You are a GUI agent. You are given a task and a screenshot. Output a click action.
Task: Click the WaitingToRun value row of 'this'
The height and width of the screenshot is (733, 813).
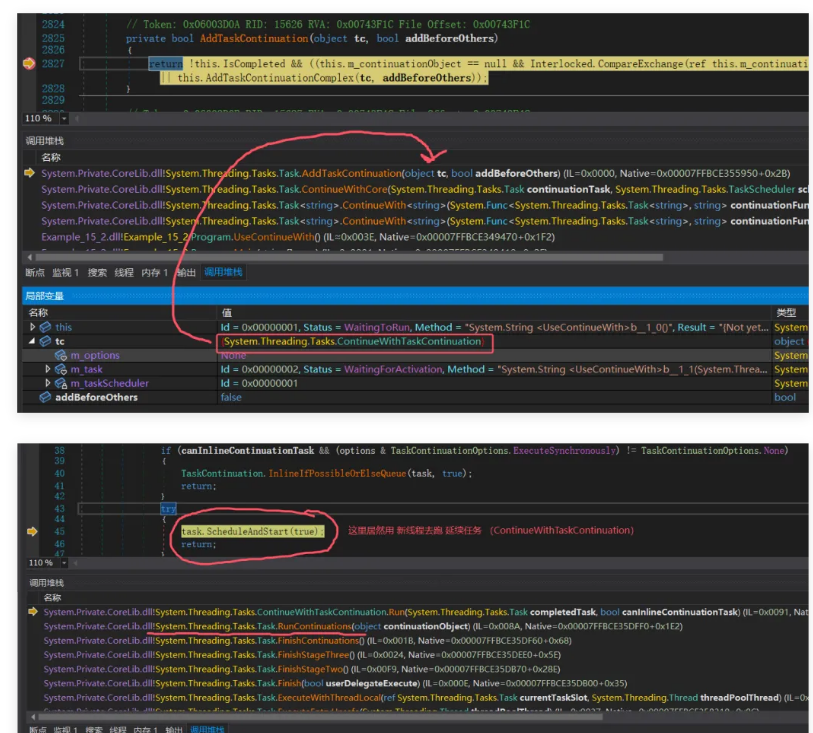(x=494, y=327)
